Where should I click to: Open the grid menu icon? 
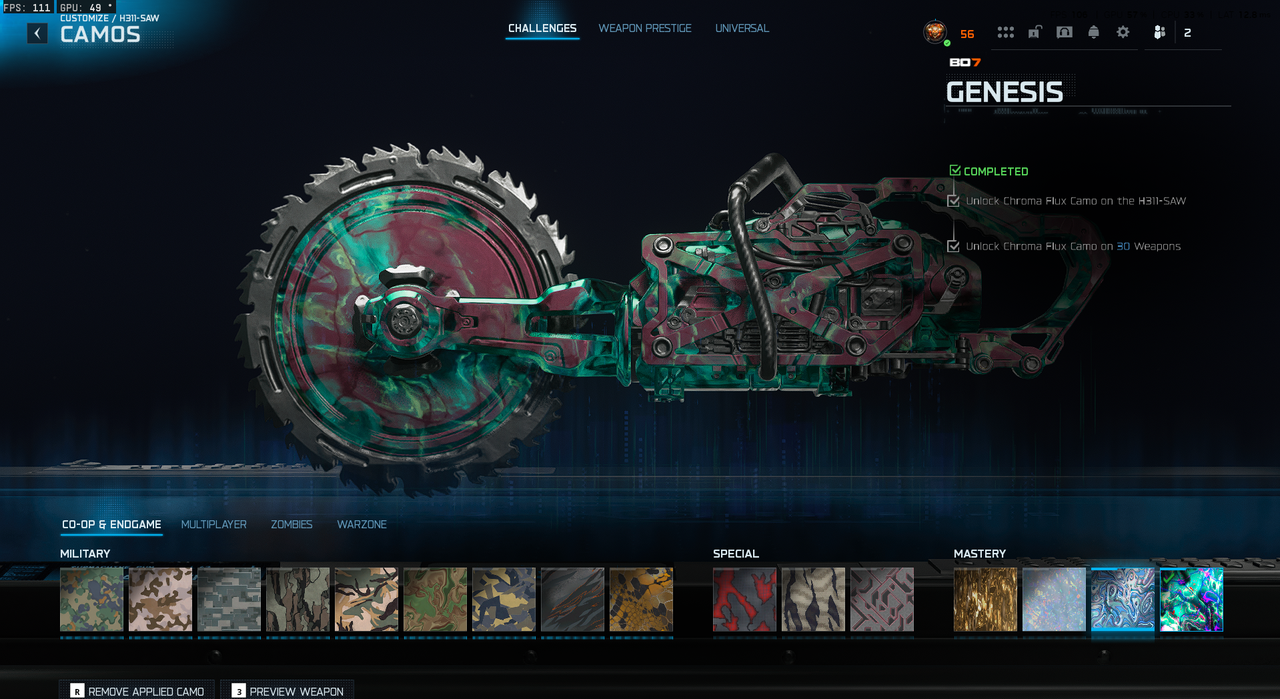tap(1005, 32)
